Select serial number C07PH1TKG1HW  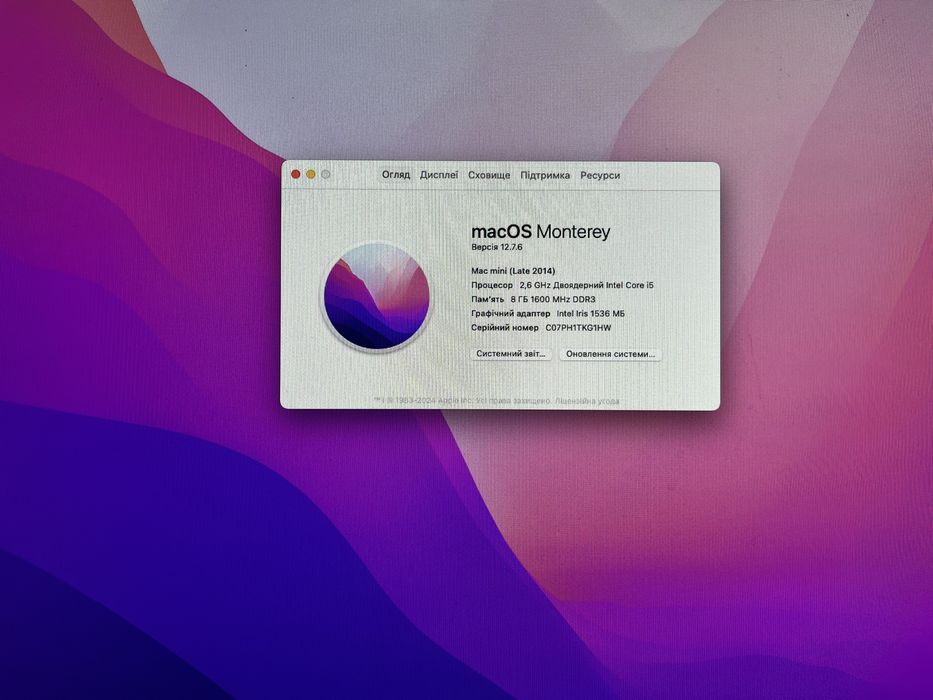[578, 328]
